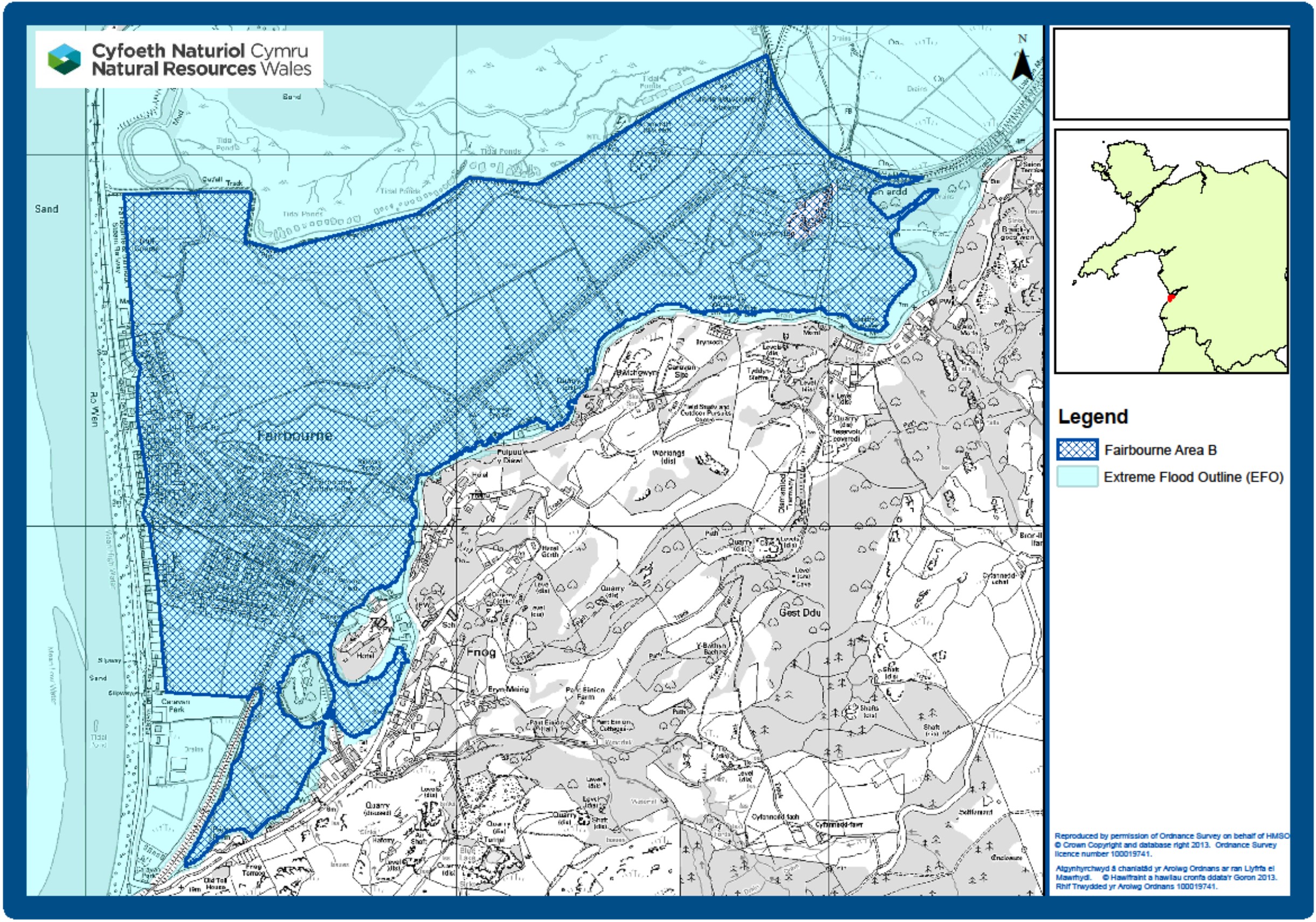The width and height of the screenshot is (1316, 922).
Task: Click the Fairbourne Area B hatched legend swatch
Action: click(1078, 450)
